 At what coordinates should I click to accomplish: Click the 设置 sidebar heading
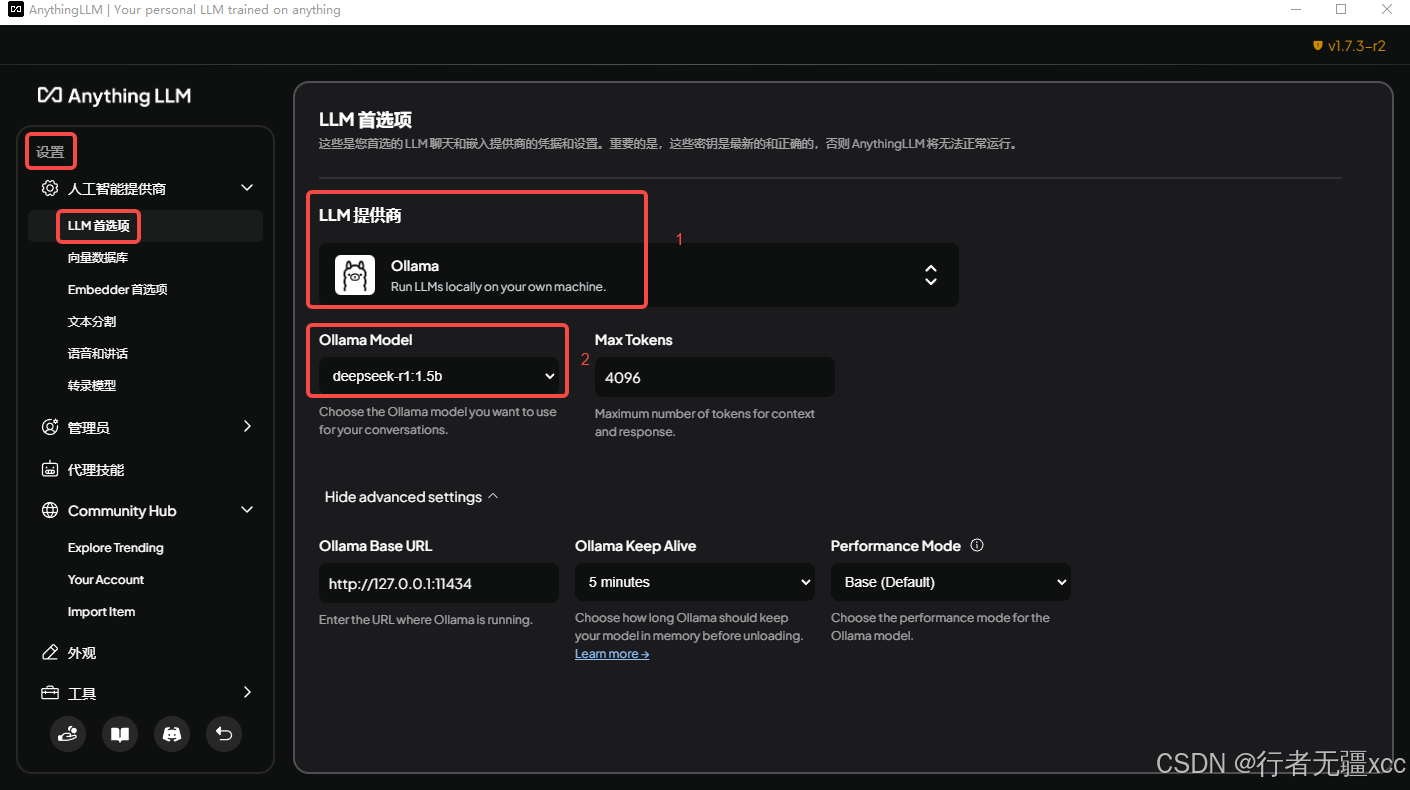pos(50,152)
